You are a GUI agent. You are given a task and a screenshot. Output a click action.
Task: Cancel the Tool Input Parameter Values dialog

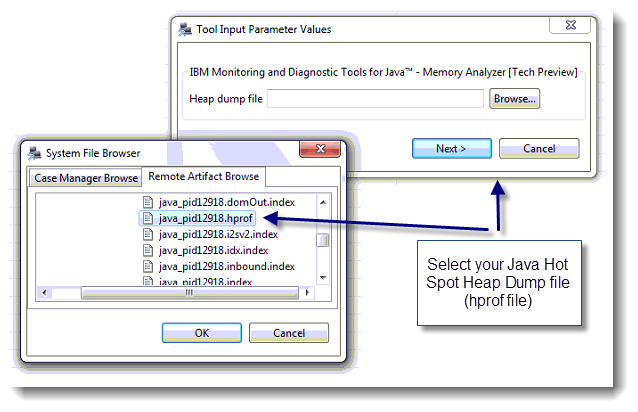coord(539,148)
